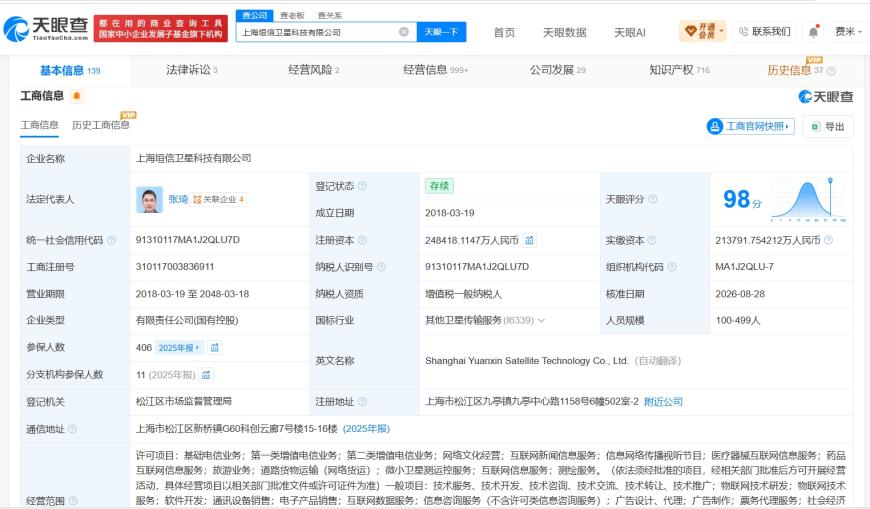Click the help icon beside 经营范围
The image size is (870, 509).
point(73,501)
